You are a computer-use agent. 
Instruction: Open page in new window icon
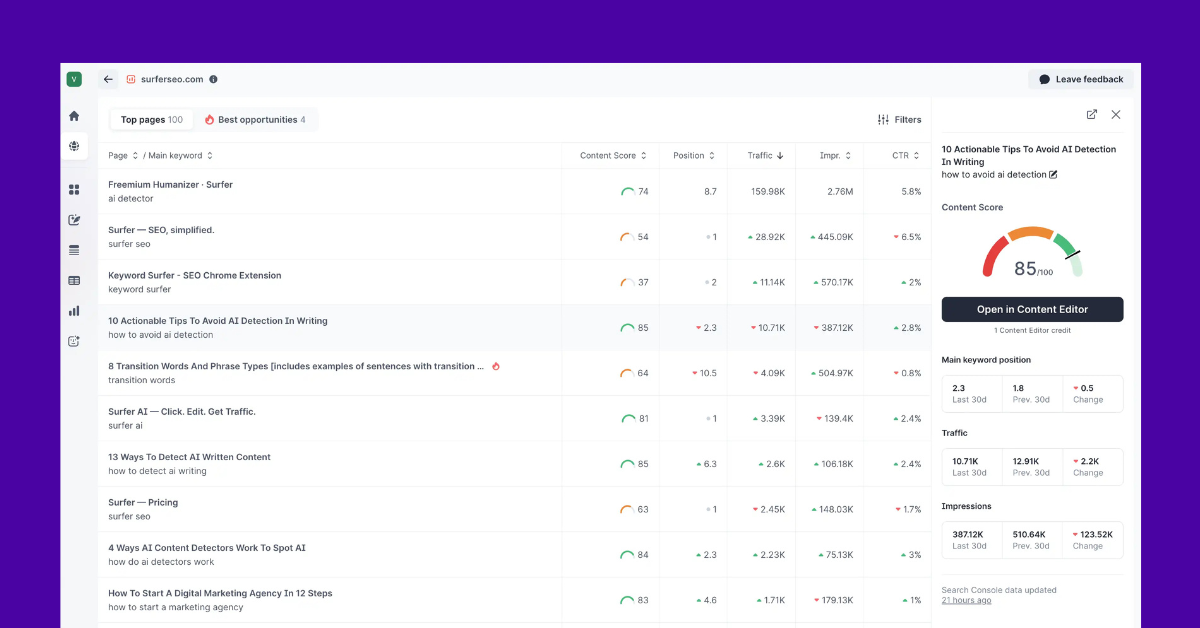pos(1092,115)
